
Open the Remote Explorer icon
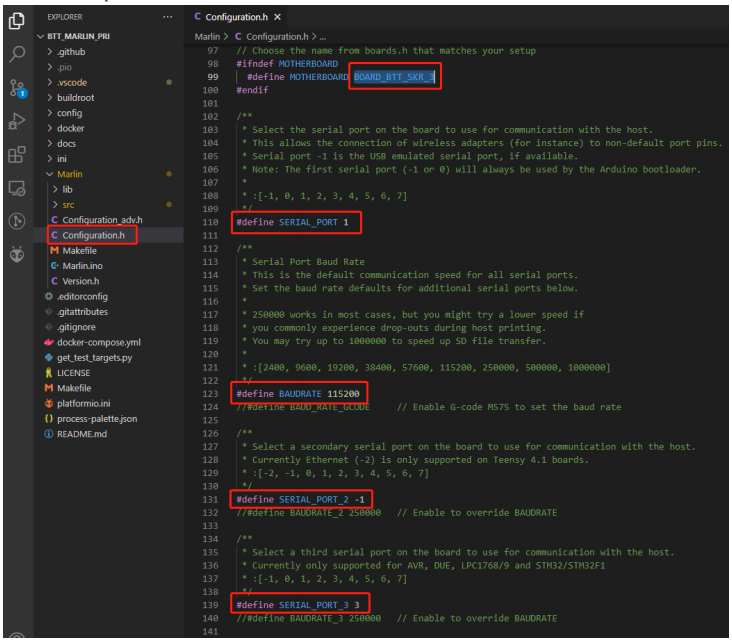(17, 188)
